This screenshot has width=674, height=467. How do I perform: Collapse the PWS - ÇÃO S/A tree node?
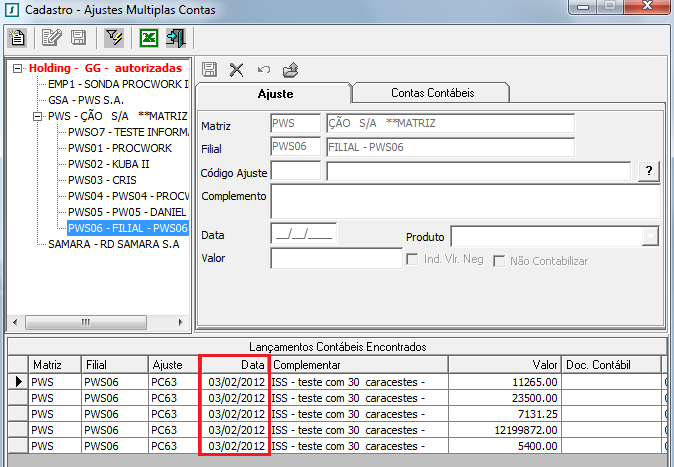coord(39,116)
